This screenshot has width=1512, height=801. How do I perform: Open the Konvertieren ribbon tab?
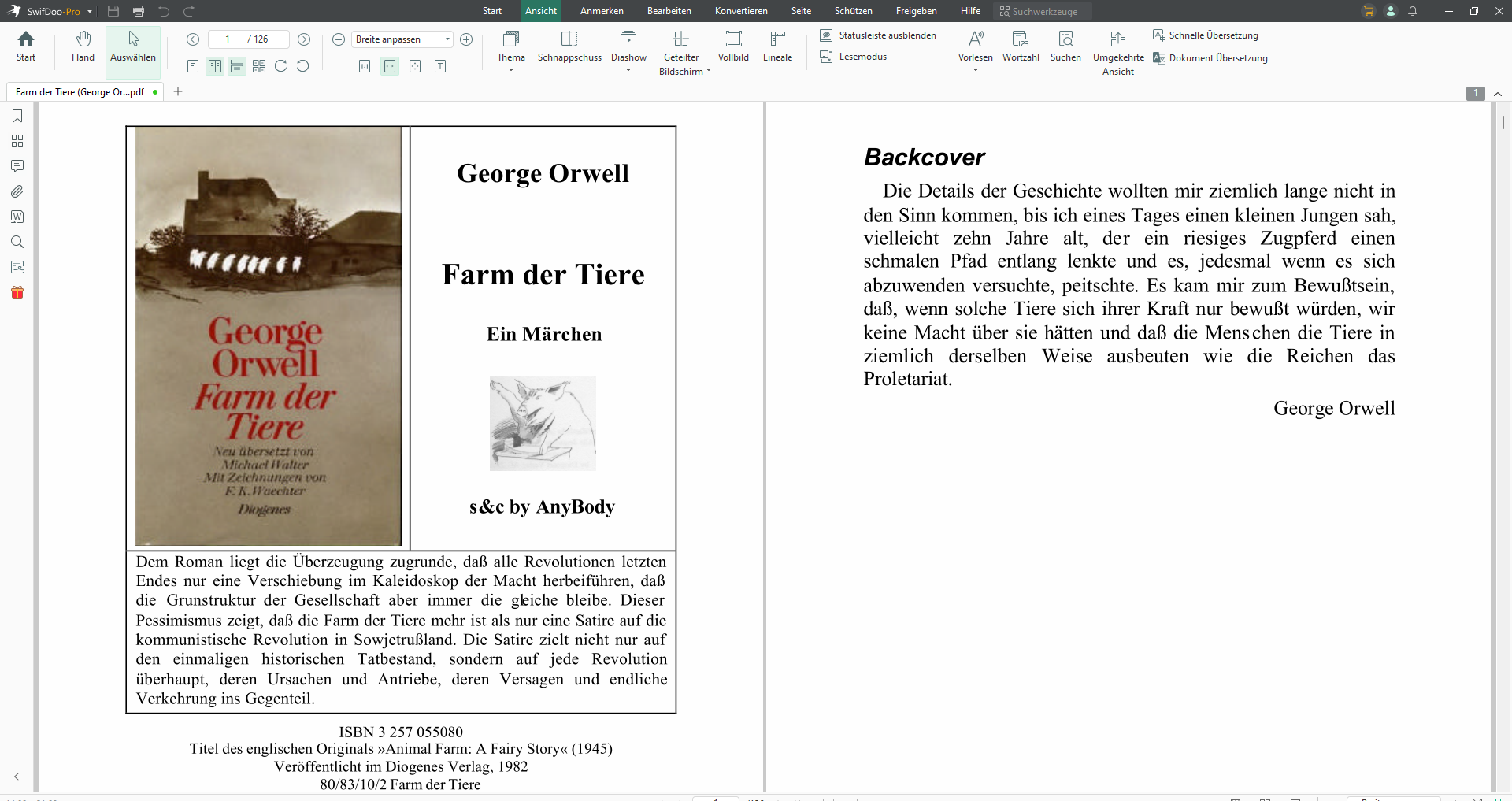click(x=741, y=11)
